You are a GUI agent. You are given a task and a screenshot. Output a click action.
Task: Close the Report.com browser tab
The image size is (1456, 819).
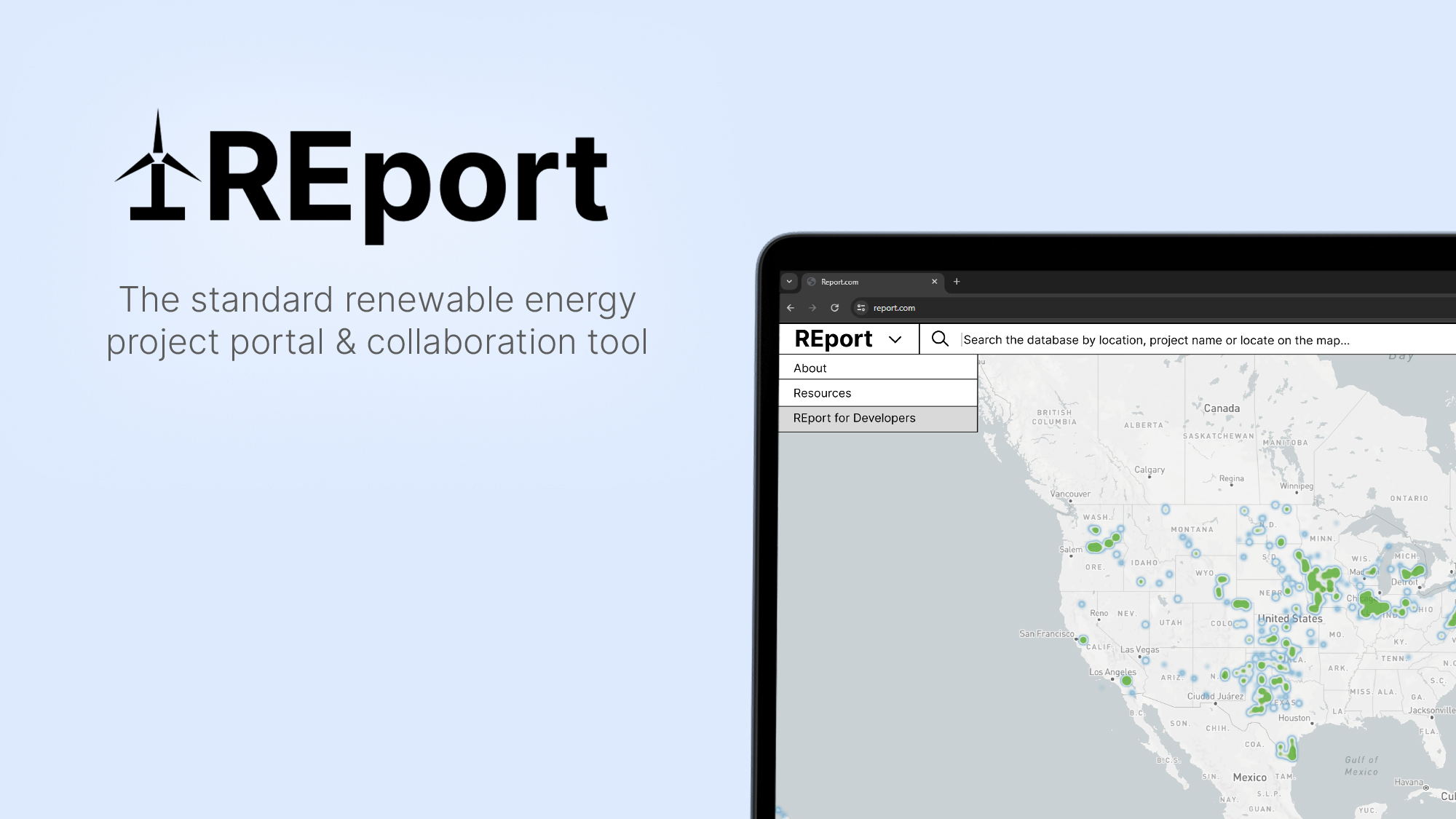pos(935,282)
